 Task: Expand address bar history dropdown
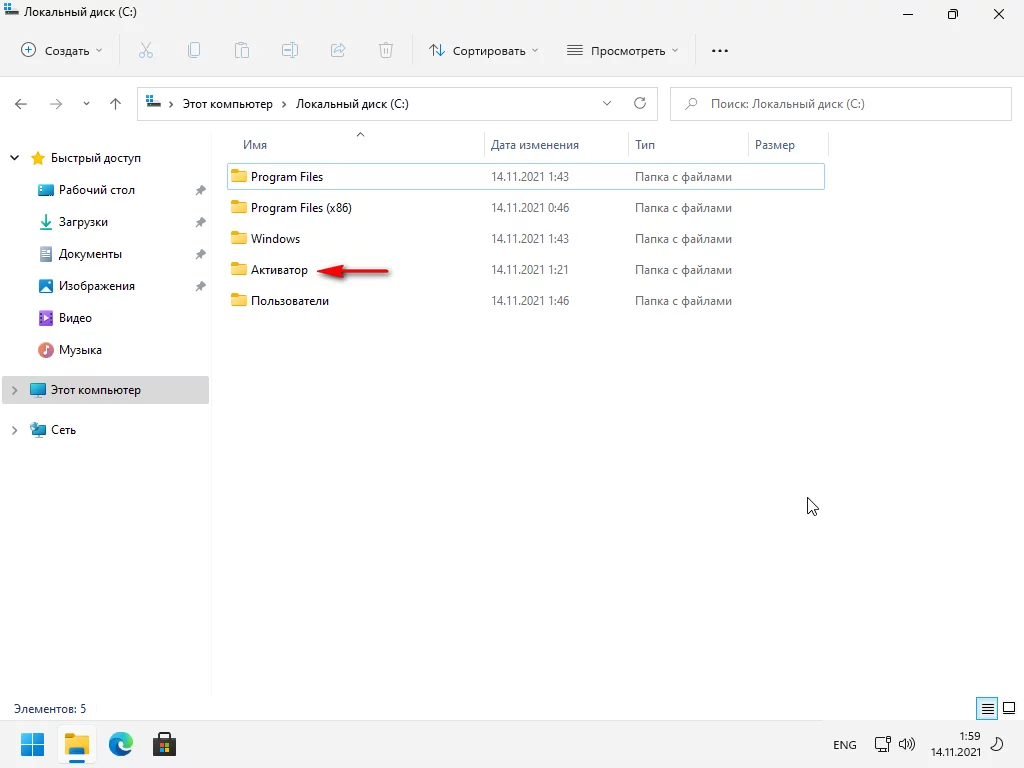(x=607, y=103)
